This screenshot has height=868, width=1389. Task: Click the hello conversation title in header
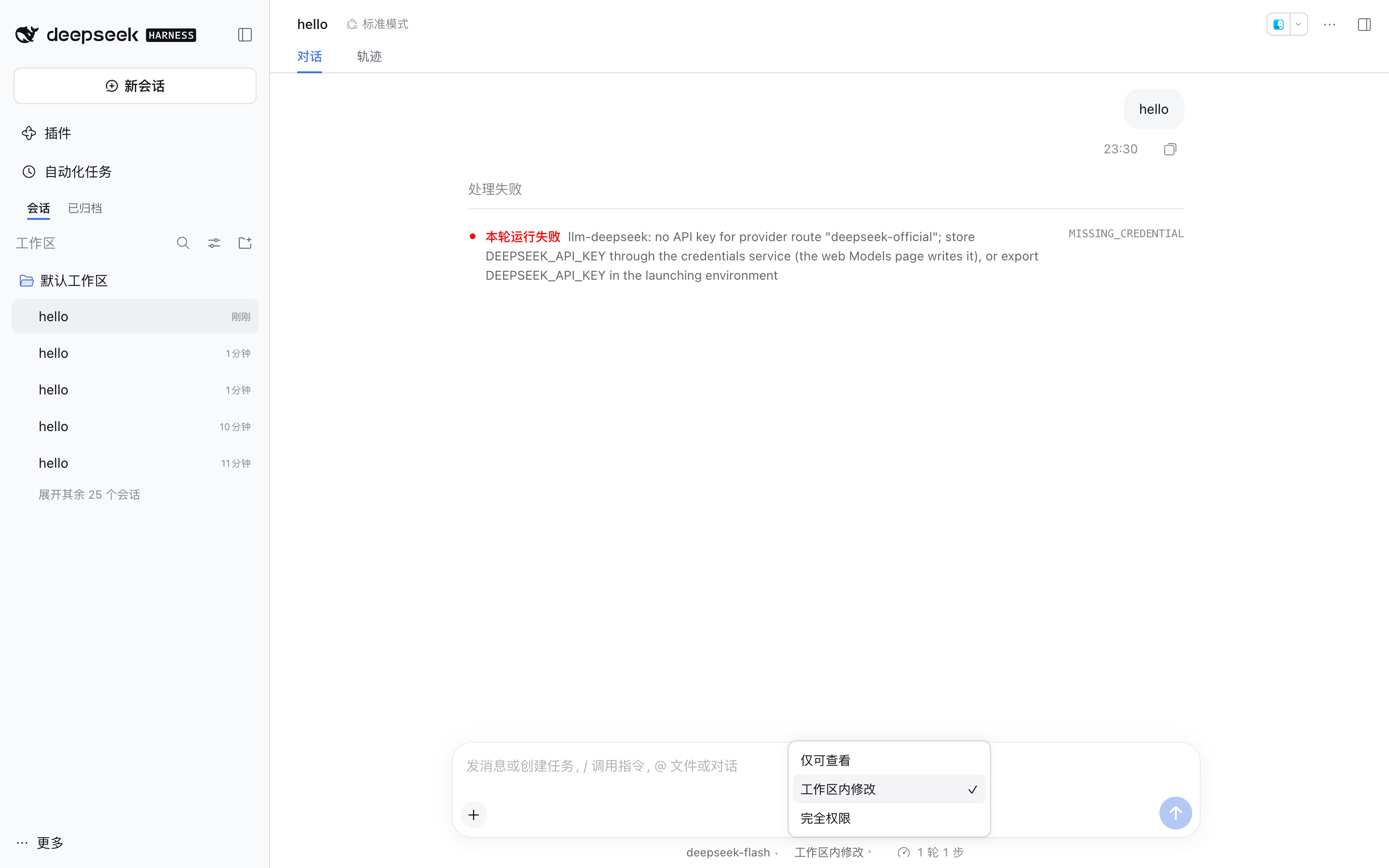(x=312, y=24)
